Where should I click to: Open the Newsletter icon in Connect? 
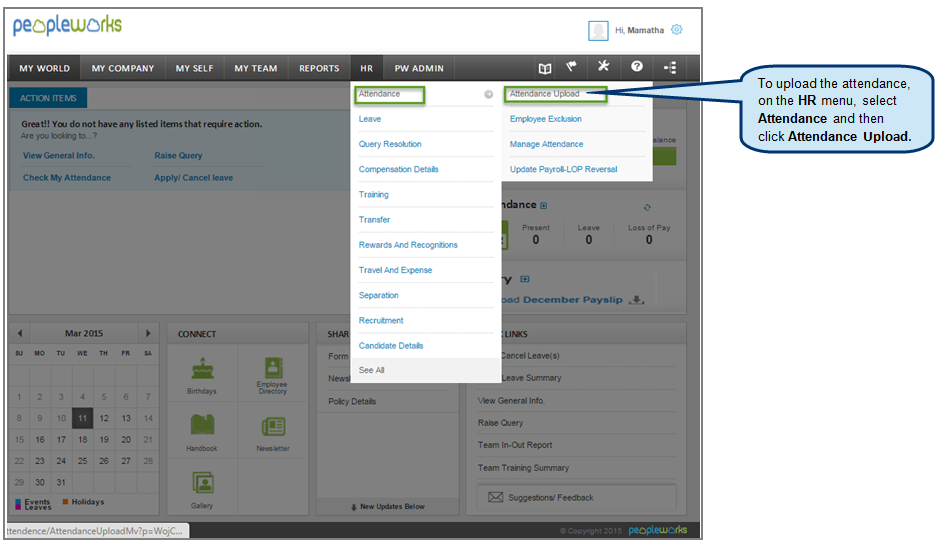click(x=273, y=427)
